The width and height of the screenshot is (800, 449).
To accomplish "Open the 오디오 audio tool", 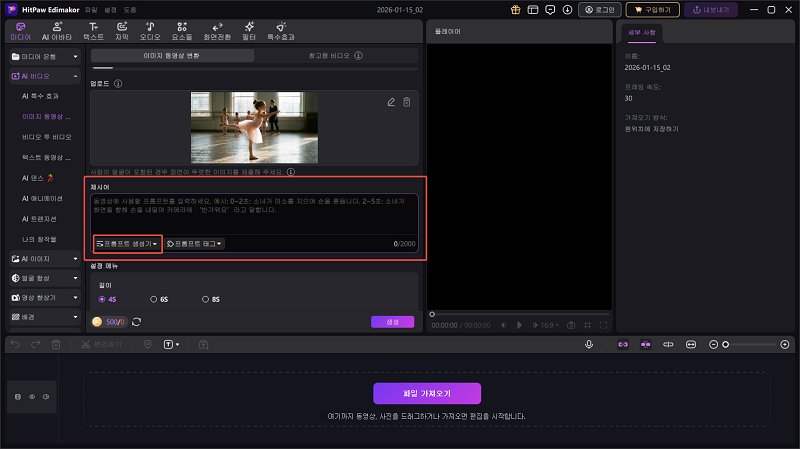I will [x=150, y=31].
